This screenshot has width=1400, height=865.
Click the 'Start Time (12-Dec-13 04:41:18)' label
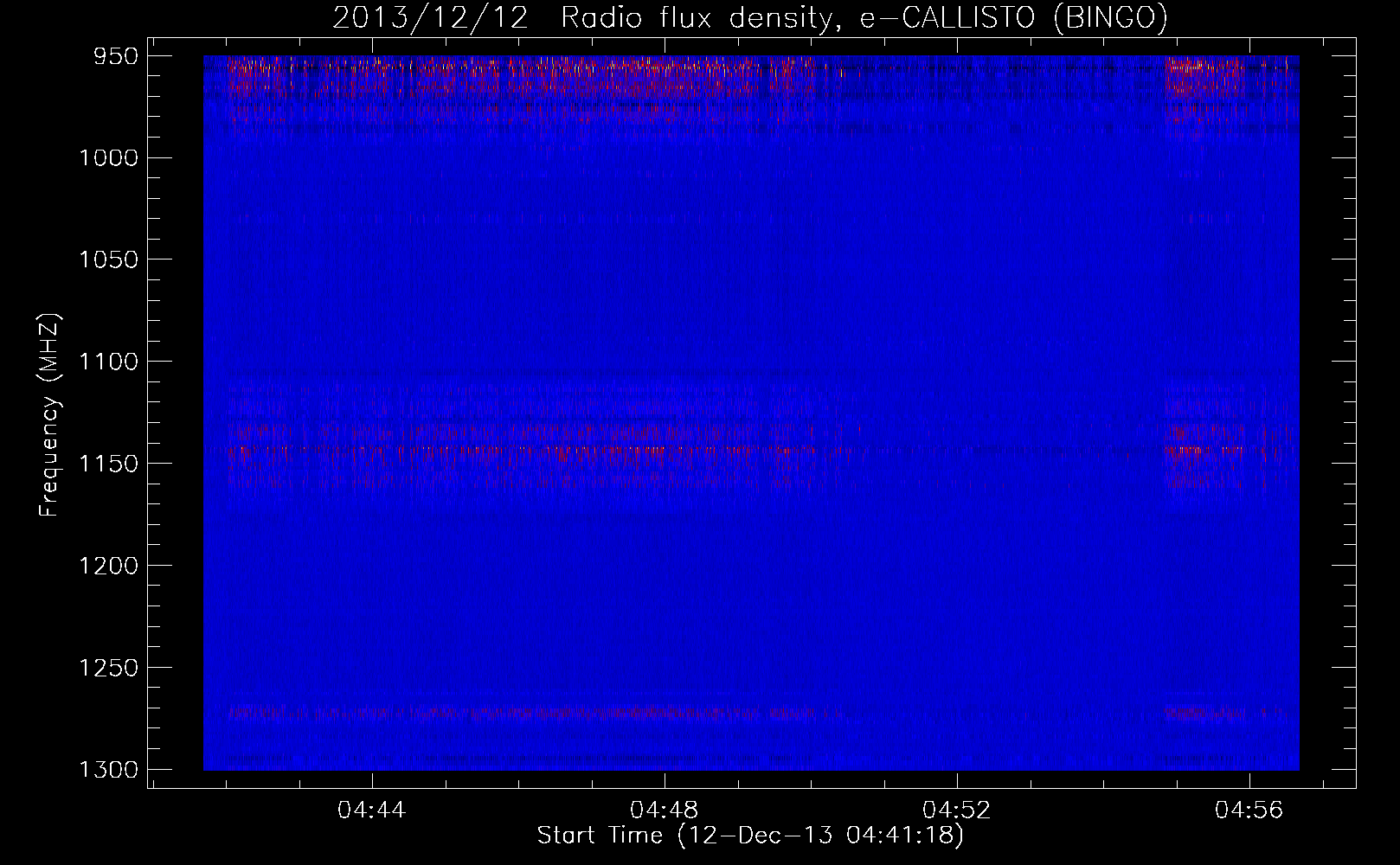click(x=750, y=836)
